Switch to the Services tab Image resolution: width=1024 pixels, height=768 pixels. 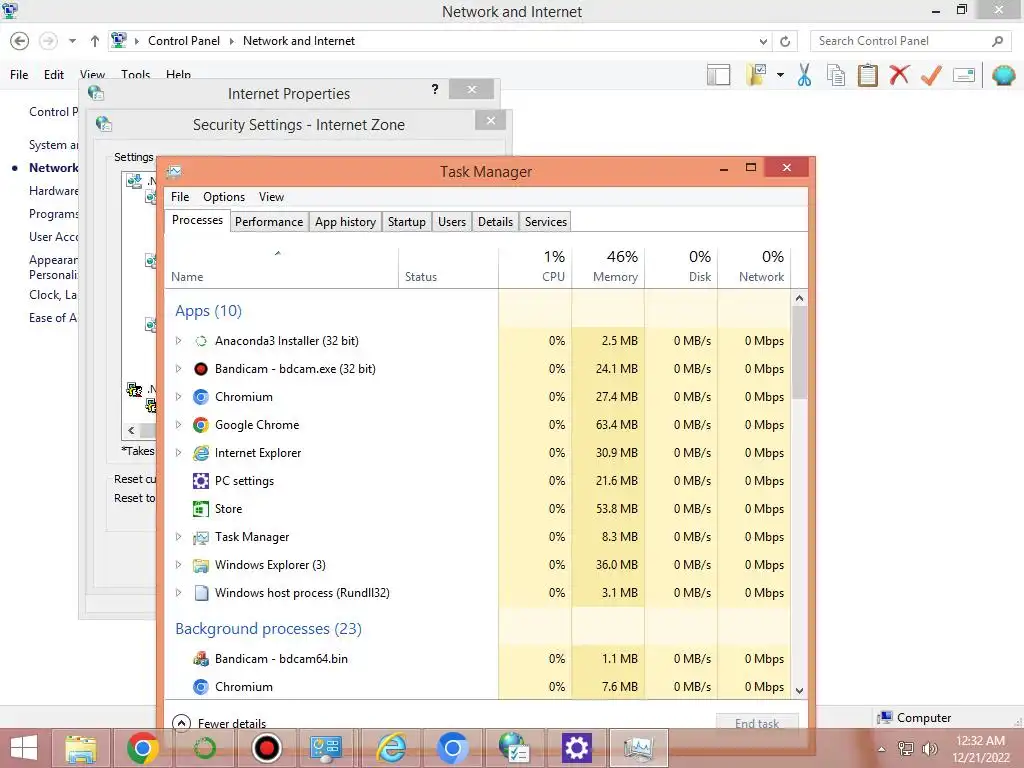pyautogui.click(x=545, y=222)
